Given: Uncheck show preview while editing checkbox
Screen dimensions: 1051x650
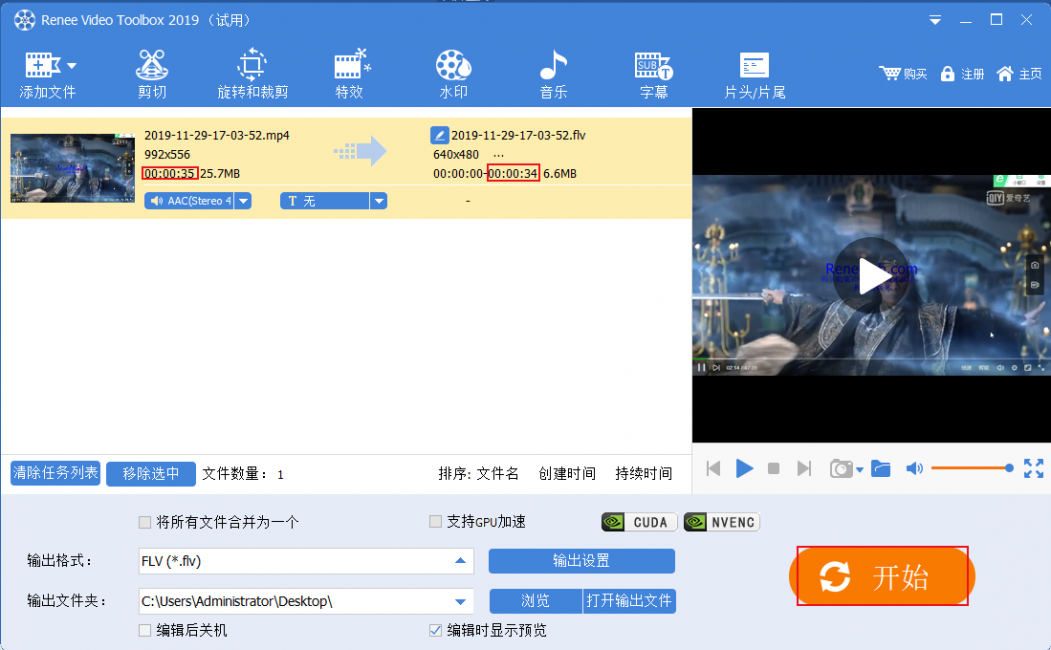Looking at the screenshot, I should [436, 630].
